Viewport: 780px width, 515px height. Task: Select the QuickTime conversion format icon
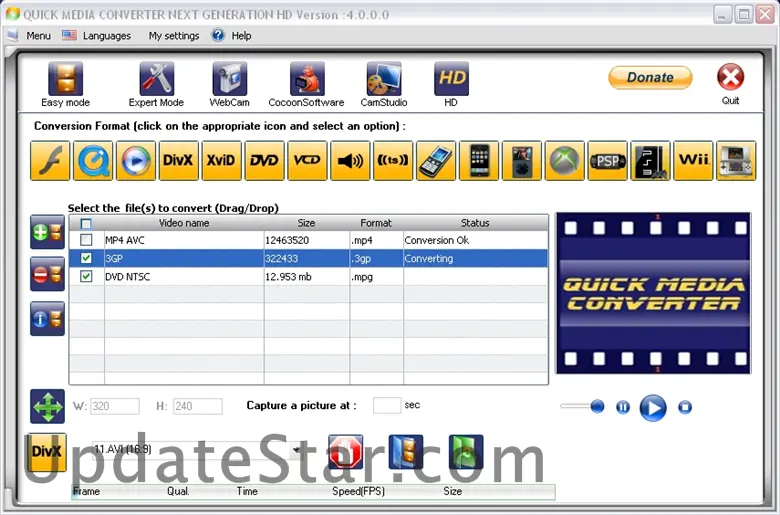93,160
